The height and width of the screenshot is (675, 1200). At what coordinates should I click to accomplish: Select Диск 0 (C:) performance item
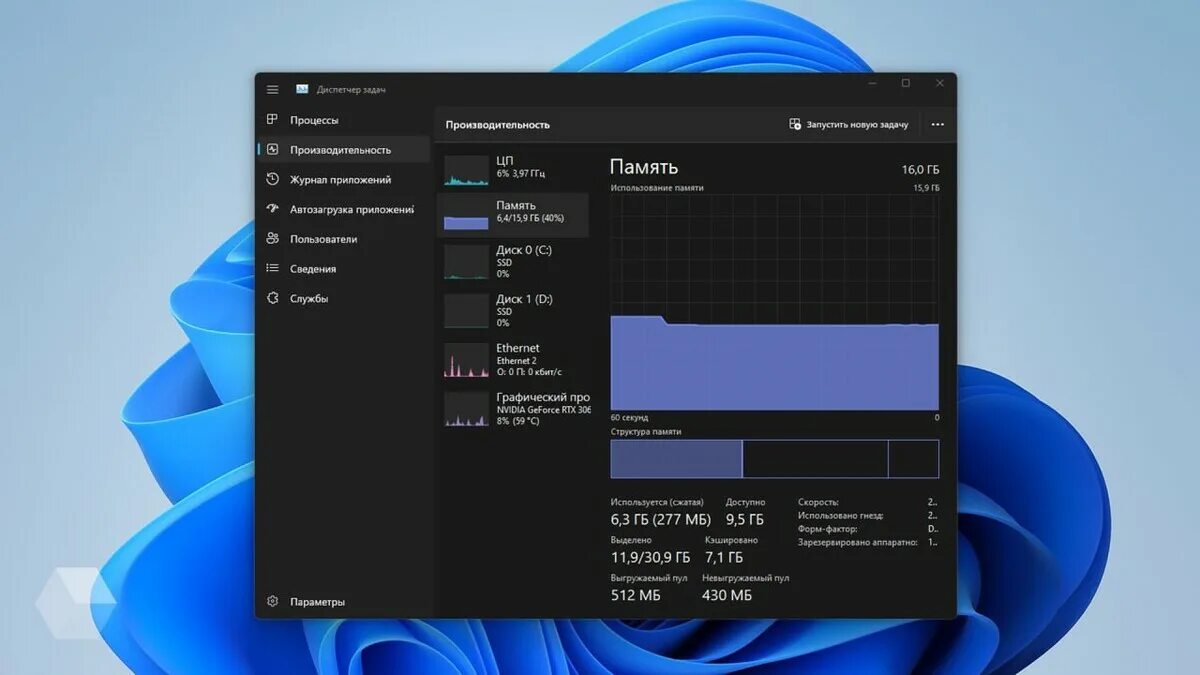click(x=513, y=262)
